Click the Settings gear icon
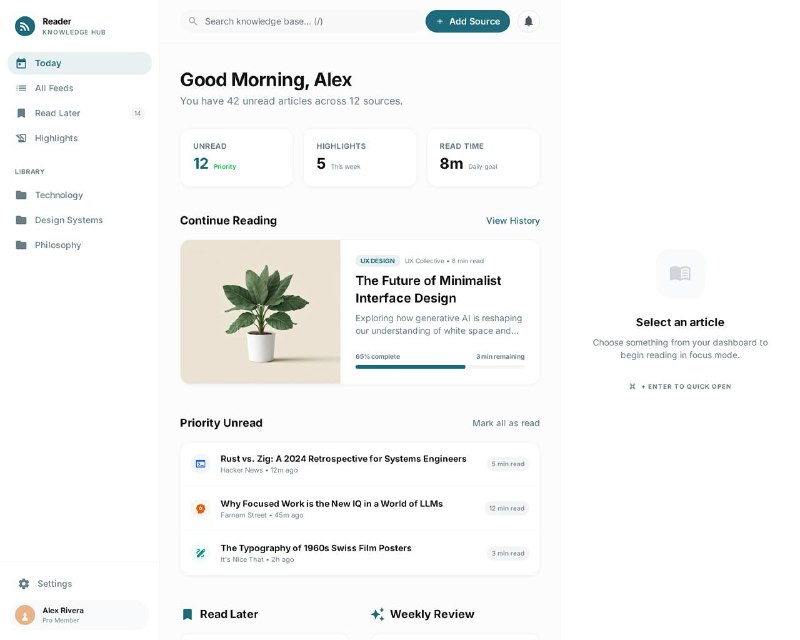Image resolution: width=800 pixels, height=640 pixels. [x=23, y=583]
